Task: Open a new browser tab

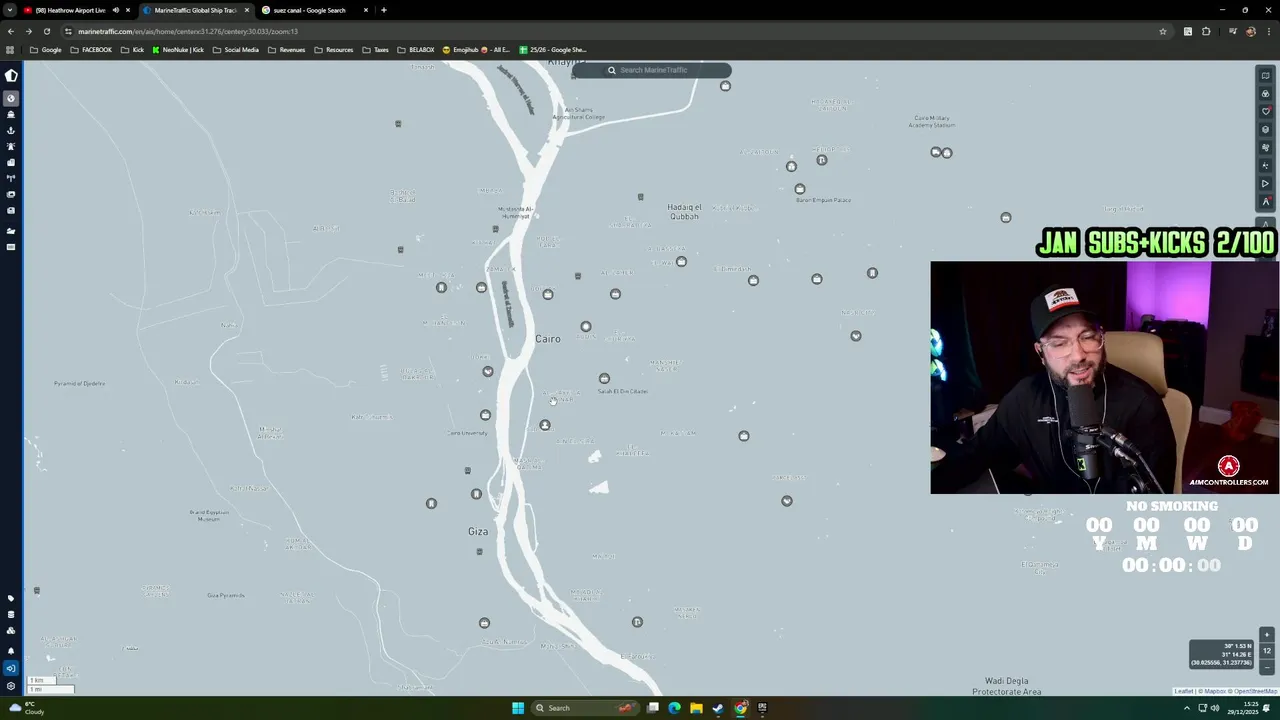Action: (383, 10)
